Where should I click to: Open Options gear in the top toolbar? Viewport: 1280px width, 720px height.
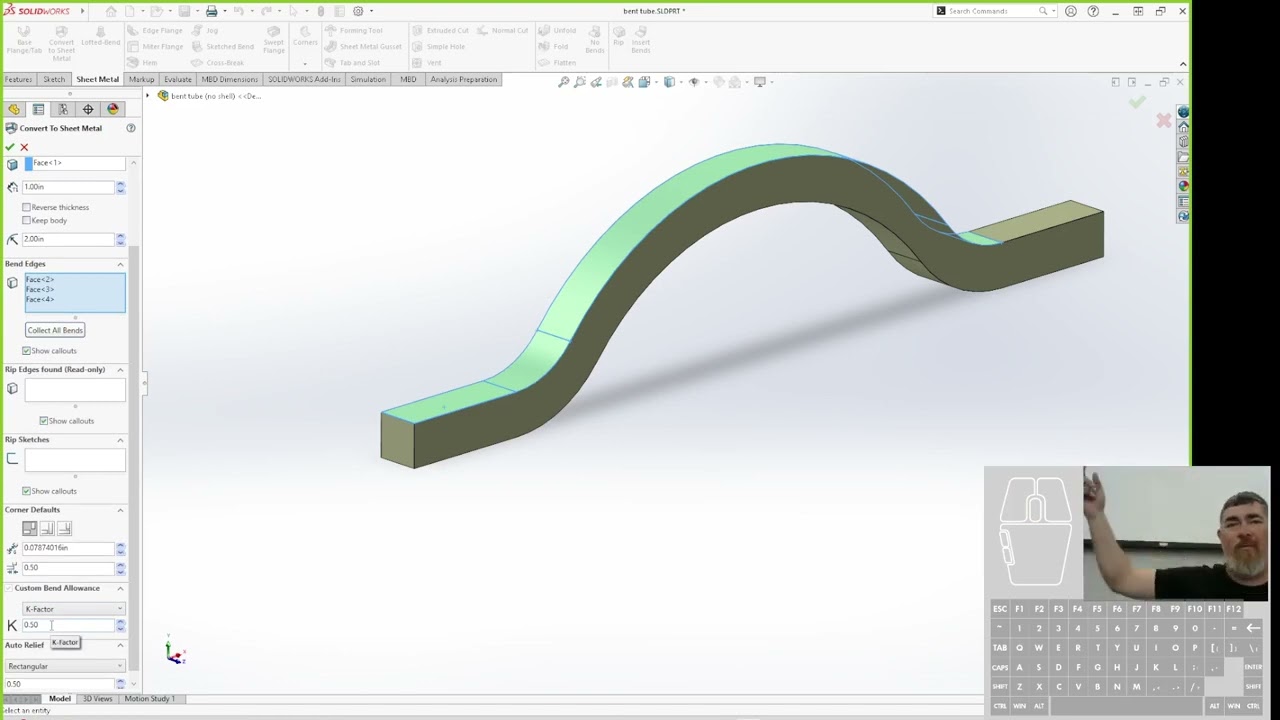(358, 11)
